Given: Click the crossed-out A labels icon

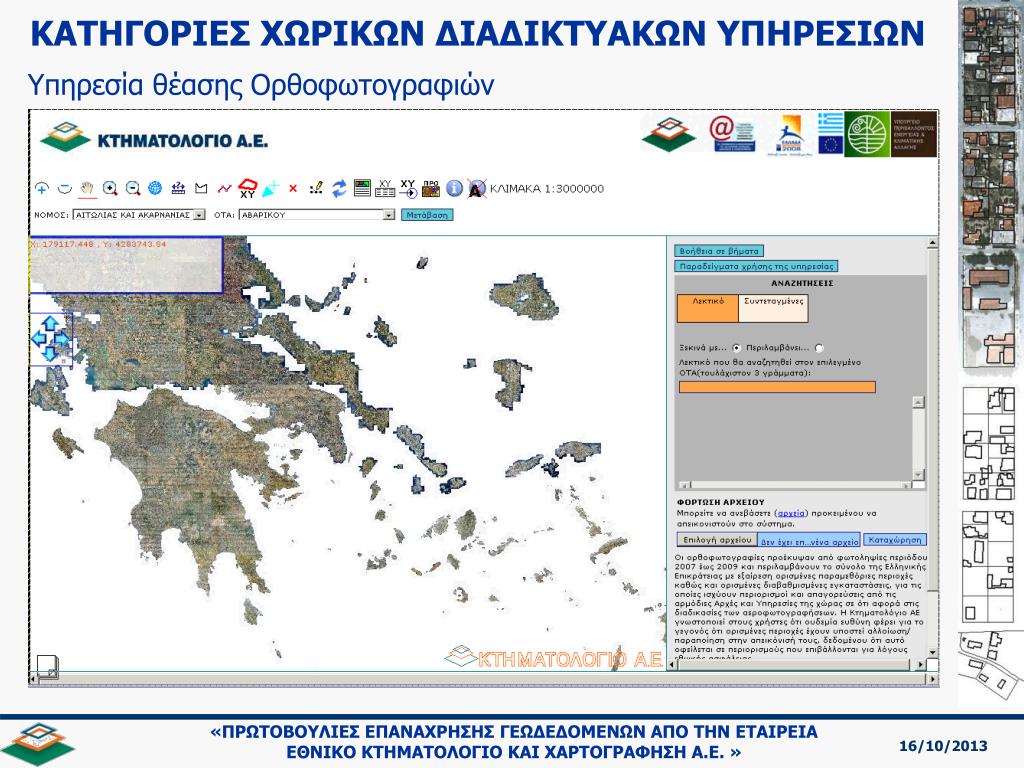Looking at the screenshot, I should 477,189.
